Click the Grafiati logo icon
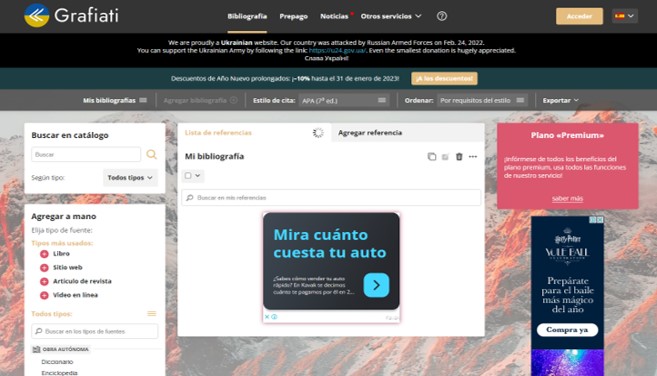 click(36, 16)
